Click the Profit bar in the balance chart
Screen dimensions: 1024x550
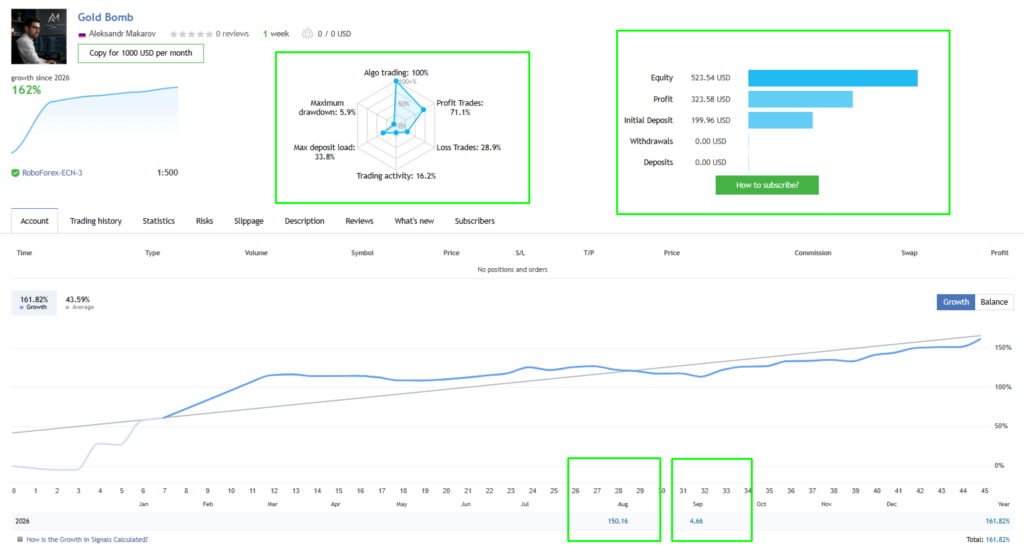tap(800, 99)
